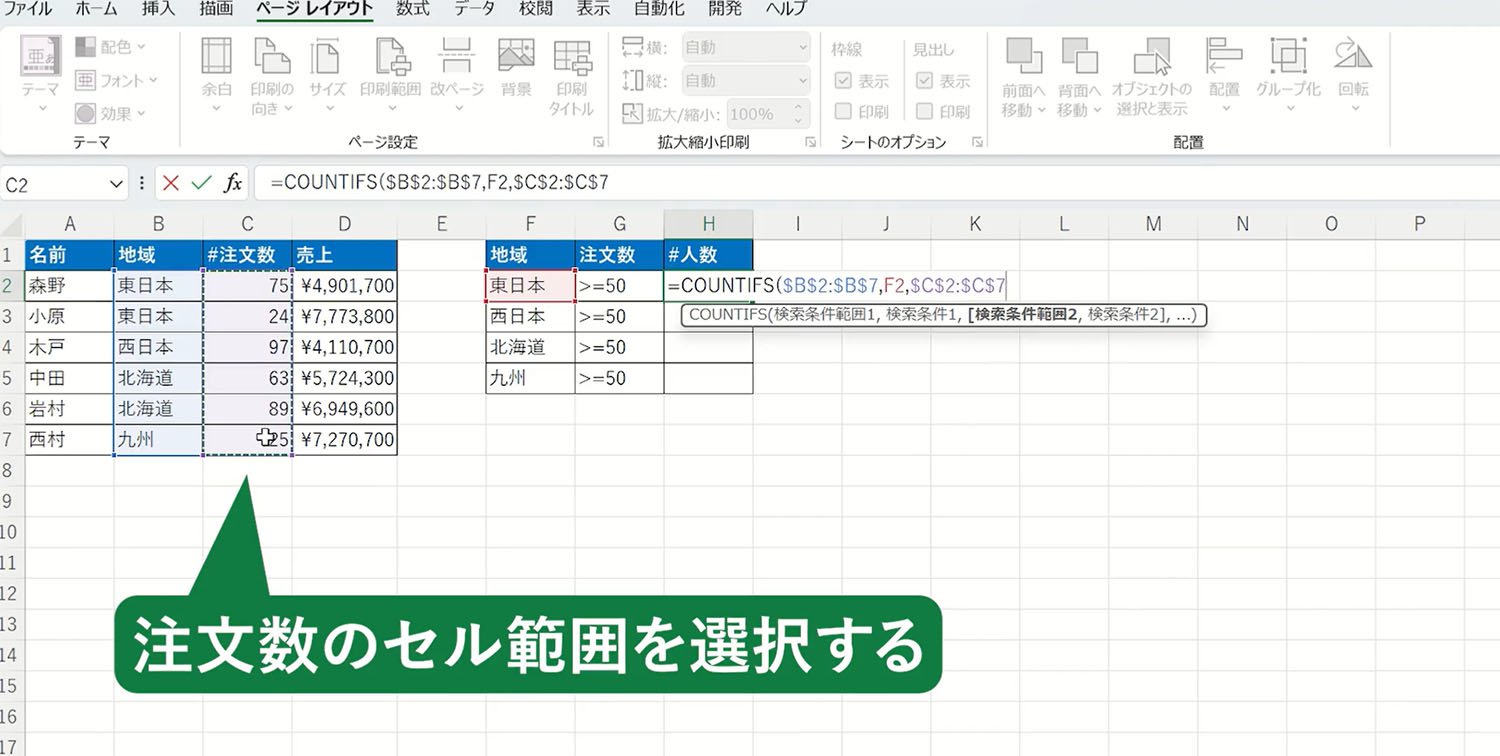Switch to the 描画 tab
The width and height of the screenshot is (1500, 756).
tap(216, 9)
